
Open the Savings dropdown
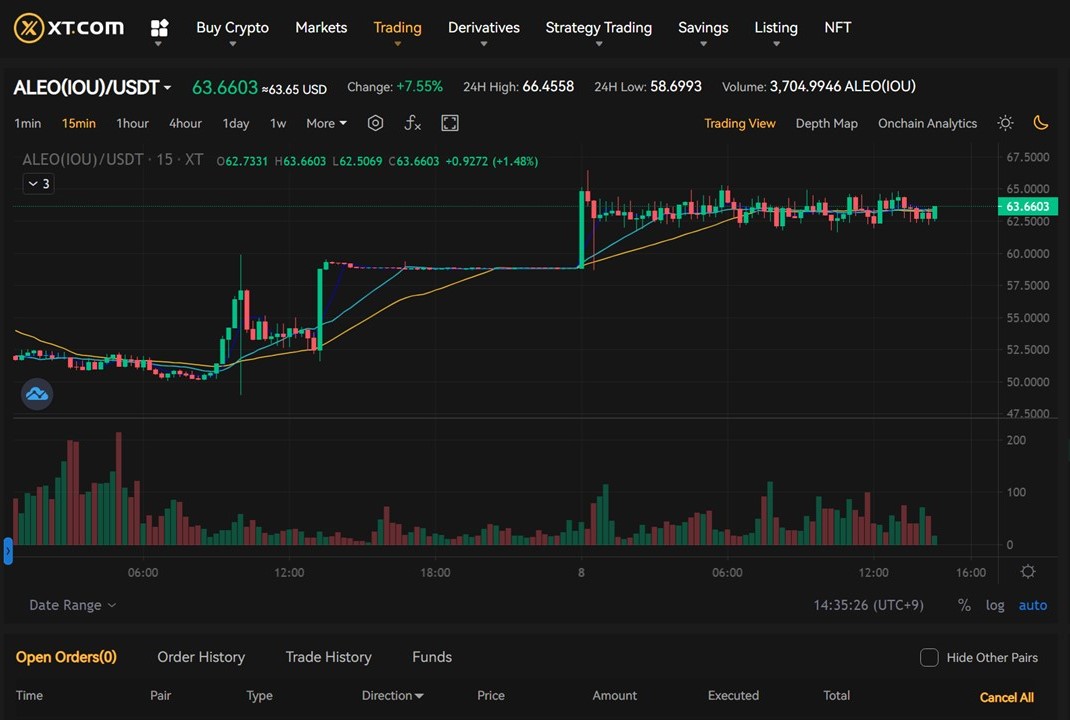703,28
